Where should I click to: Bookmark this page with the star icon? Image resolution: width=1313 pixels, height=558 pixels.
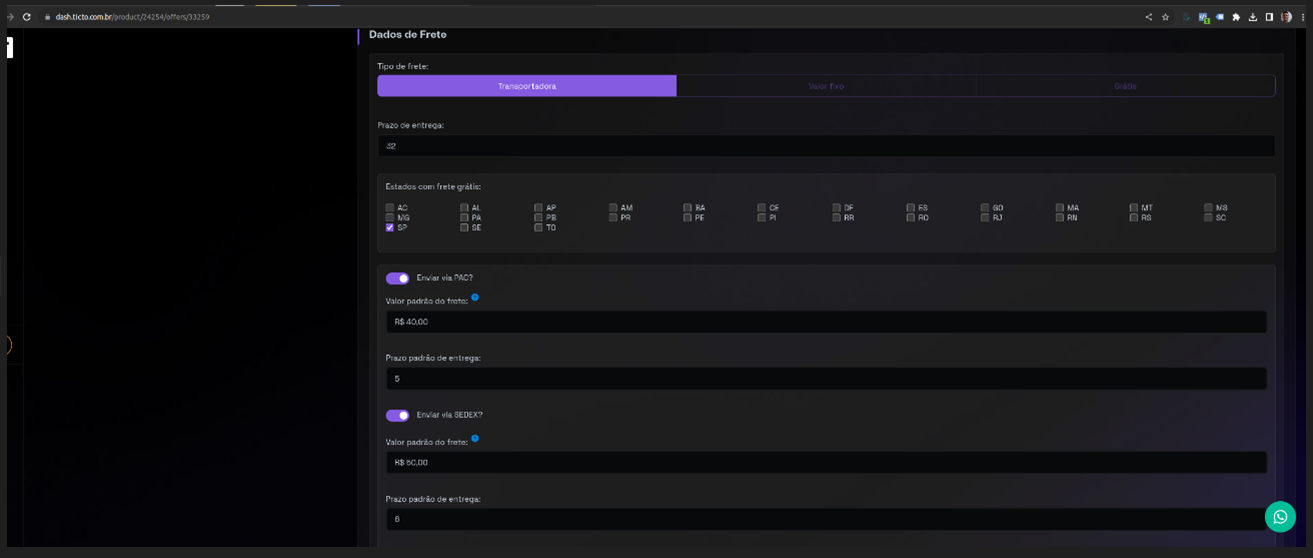click(1165, 17)
